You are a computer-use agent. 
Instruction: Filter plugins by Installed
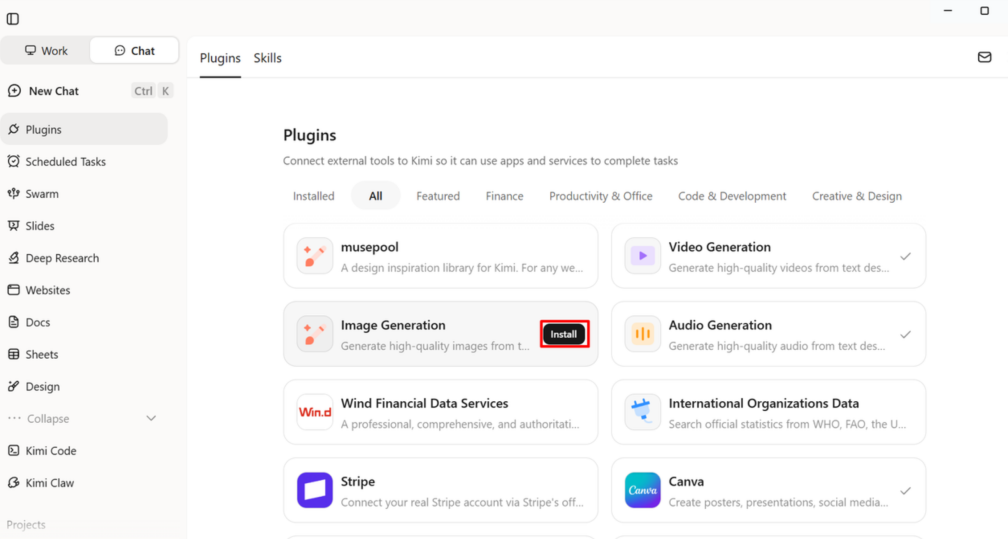point(314,196)
